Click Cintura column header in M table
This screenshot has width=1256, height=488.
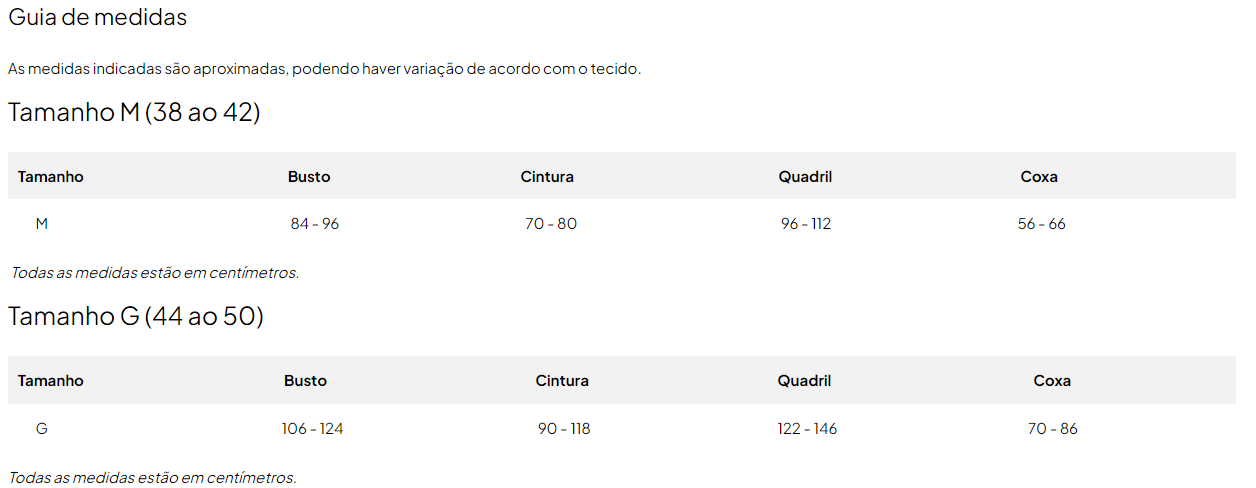pyautogui.click(x=547, y=177)
